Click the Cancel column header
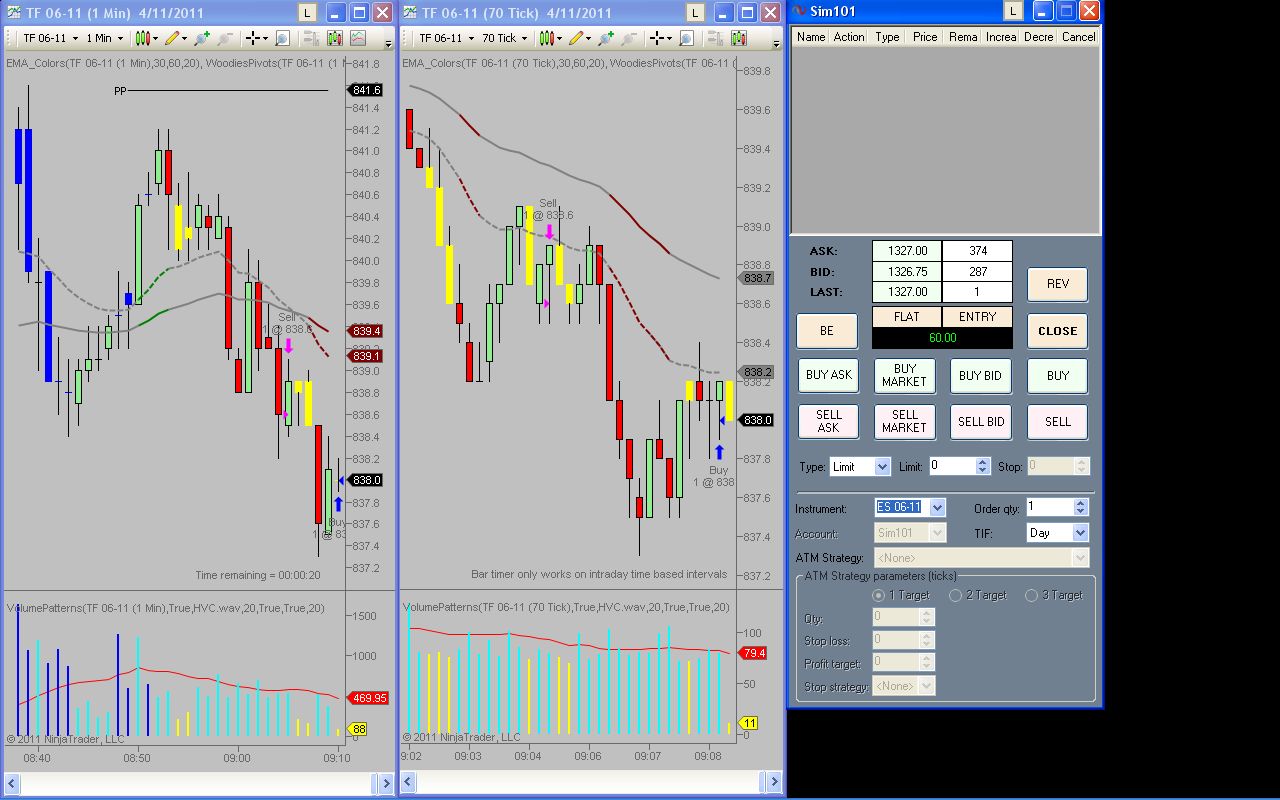Image resolution: width=1280 pixels, height=800 pixels. point(1078,37)
